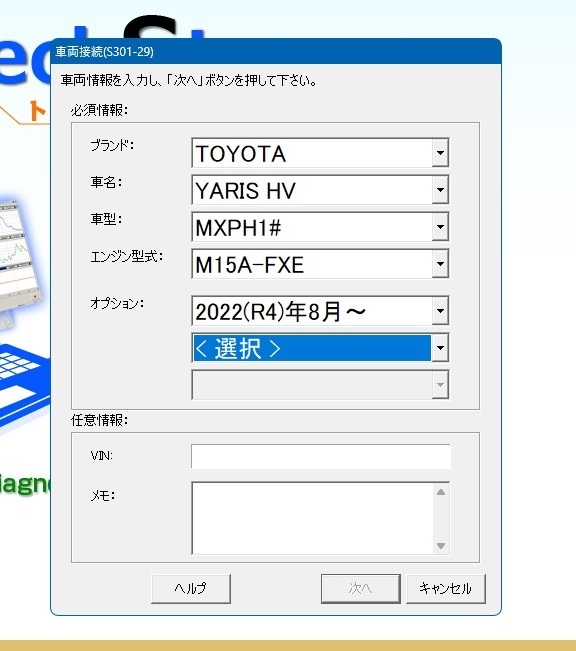Open the ブランド dropdown showing TOYOTA
This screenshot has height=651, width=576.
click(x=320, y=153)
